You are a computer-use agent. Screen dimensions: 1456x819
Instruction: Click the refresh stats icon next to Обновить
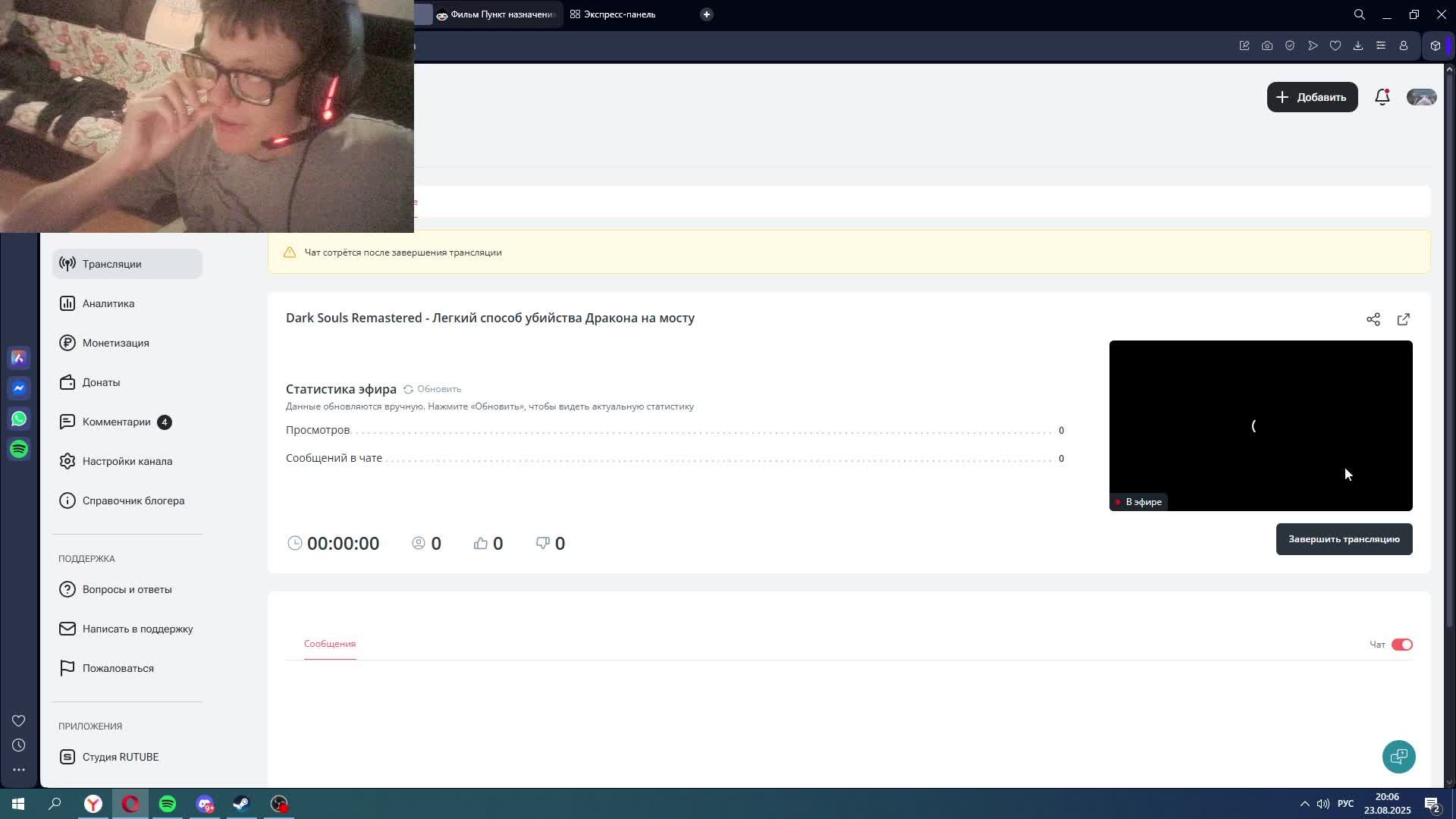point(408,389)
